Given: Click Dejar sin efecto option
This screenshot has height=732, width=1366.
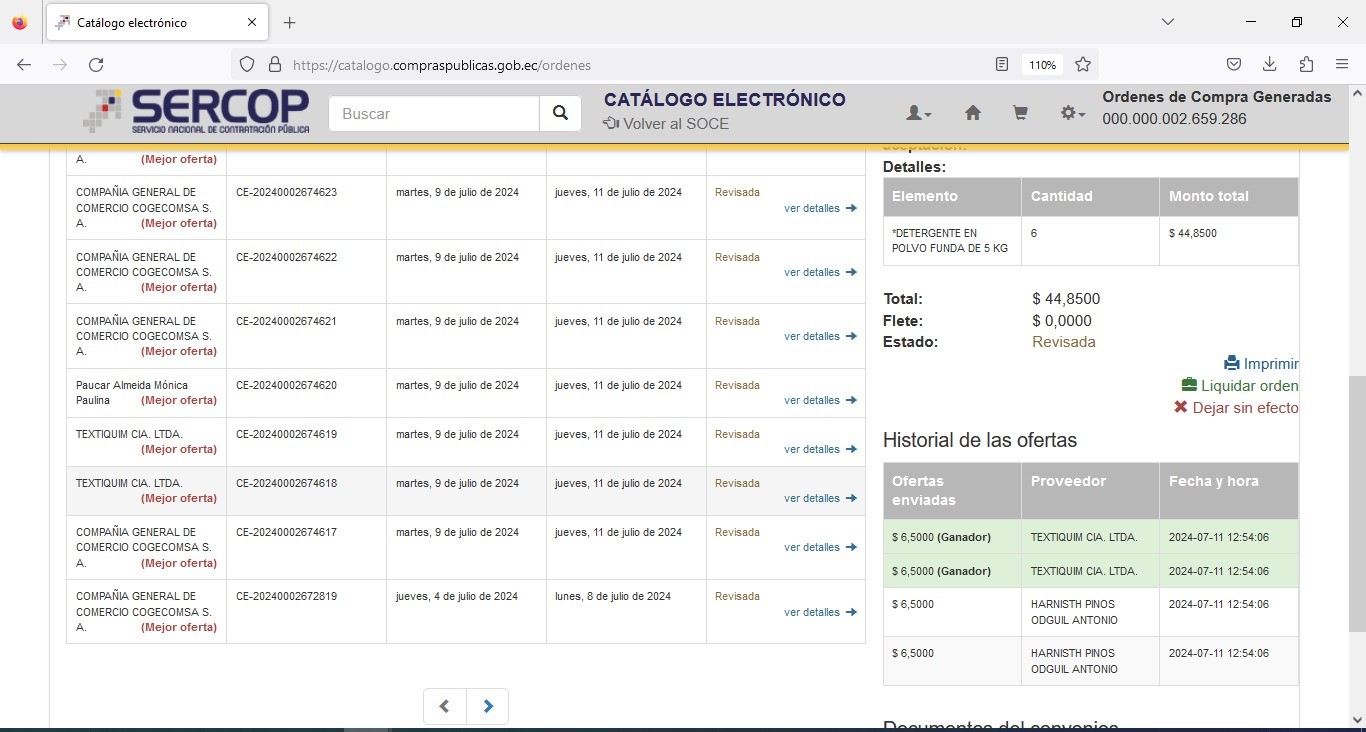Looking at the screenshot, I should [1236, 408].
